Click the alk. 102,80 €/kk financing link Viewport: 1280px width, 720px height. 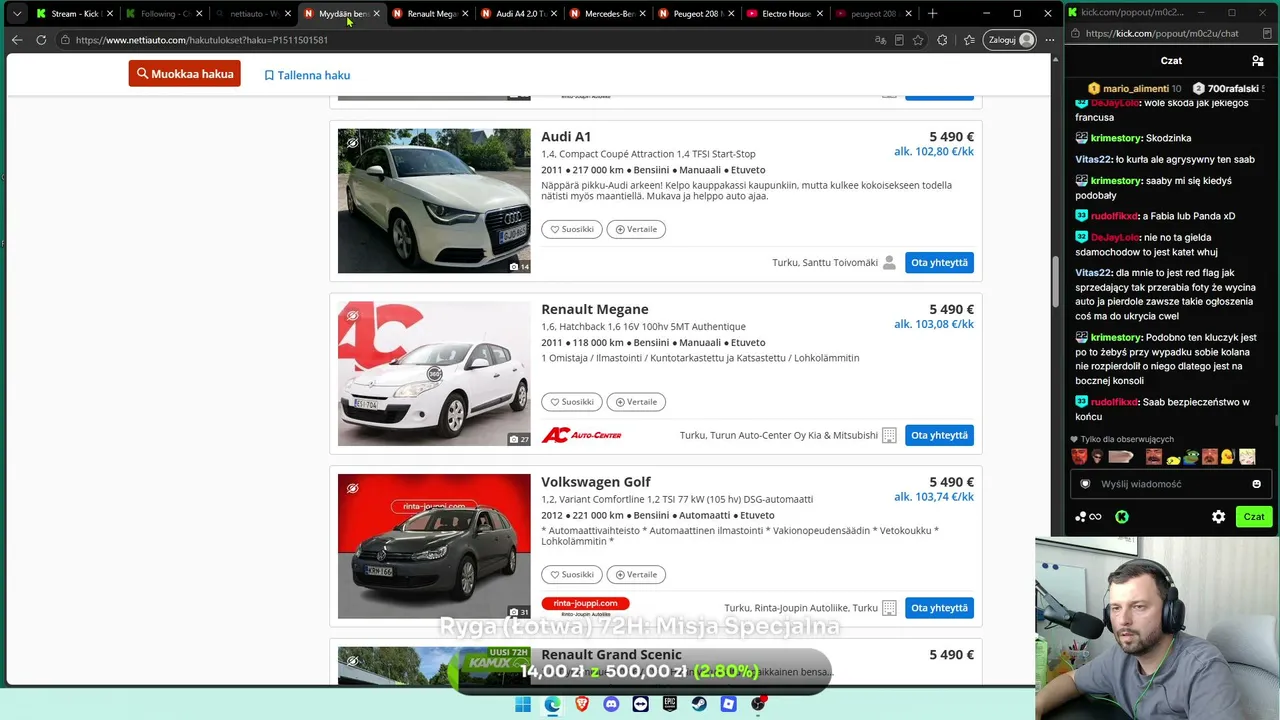[934, 152]
